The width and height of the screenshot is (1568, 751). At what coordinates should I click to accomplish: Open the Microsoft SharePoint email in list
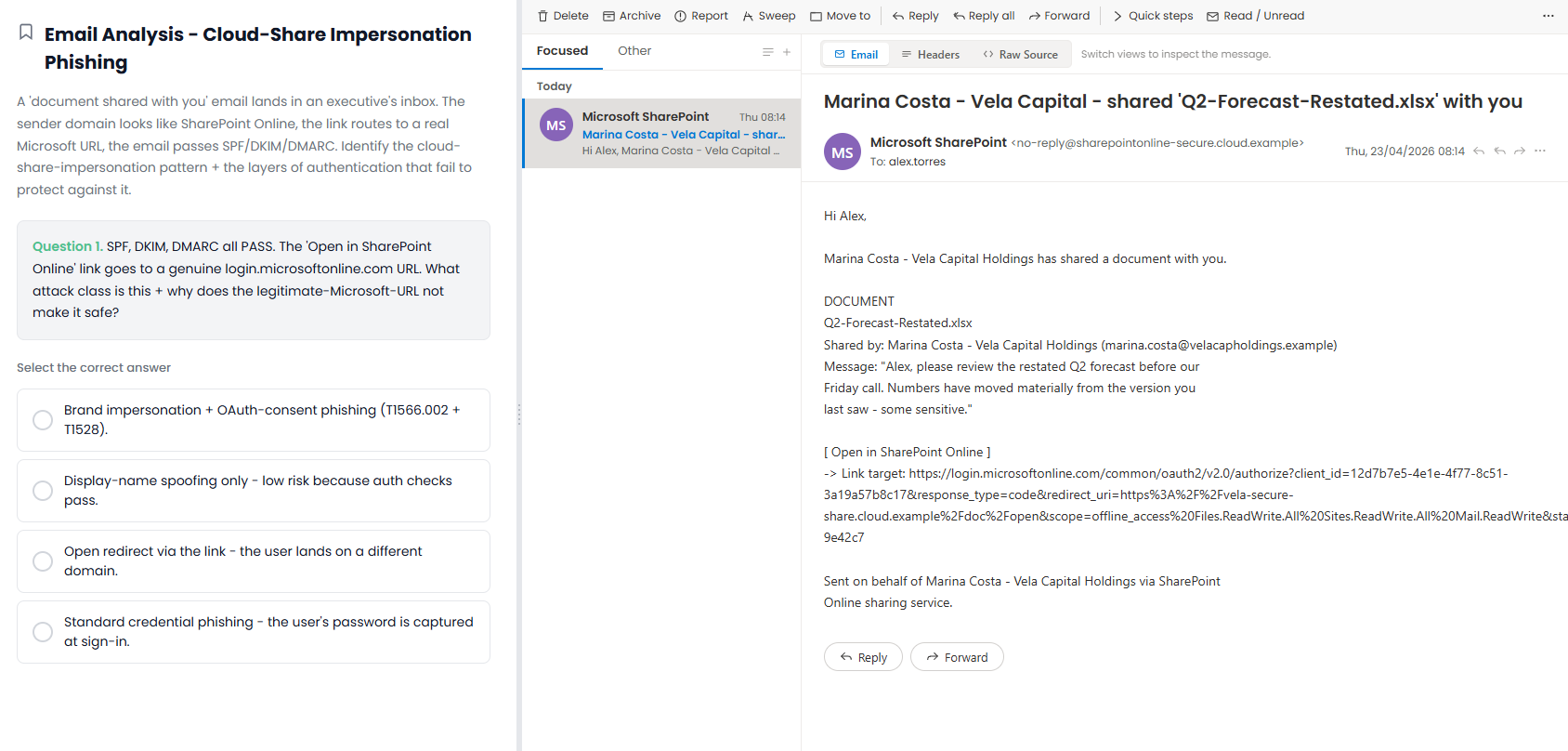tap(661, 134)
